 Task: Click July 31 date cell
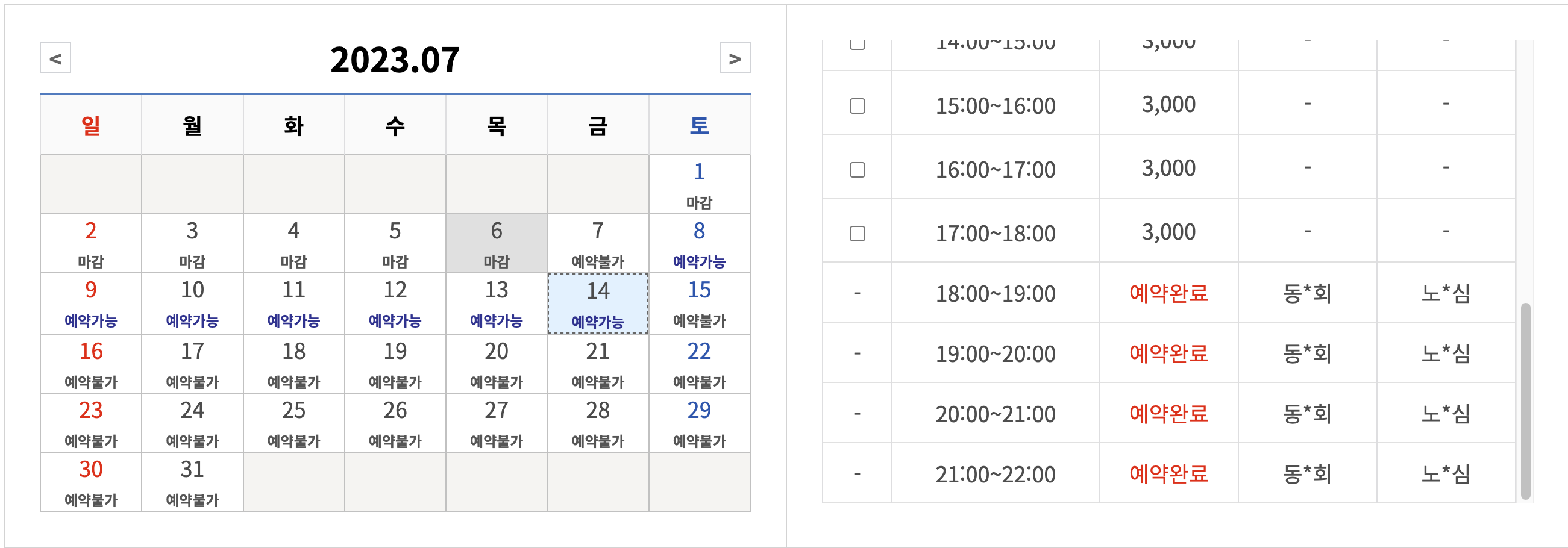click(192, 482)
